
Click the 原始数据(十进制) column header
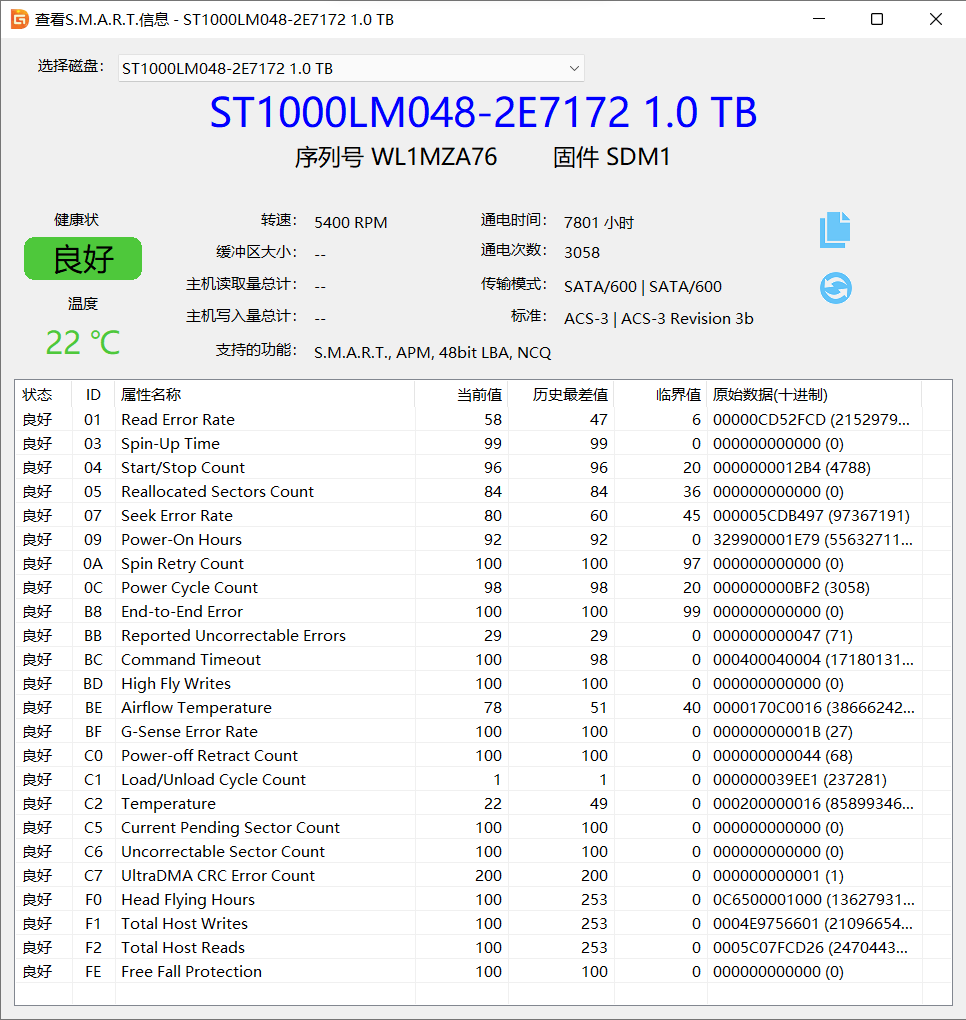(769, 395)
